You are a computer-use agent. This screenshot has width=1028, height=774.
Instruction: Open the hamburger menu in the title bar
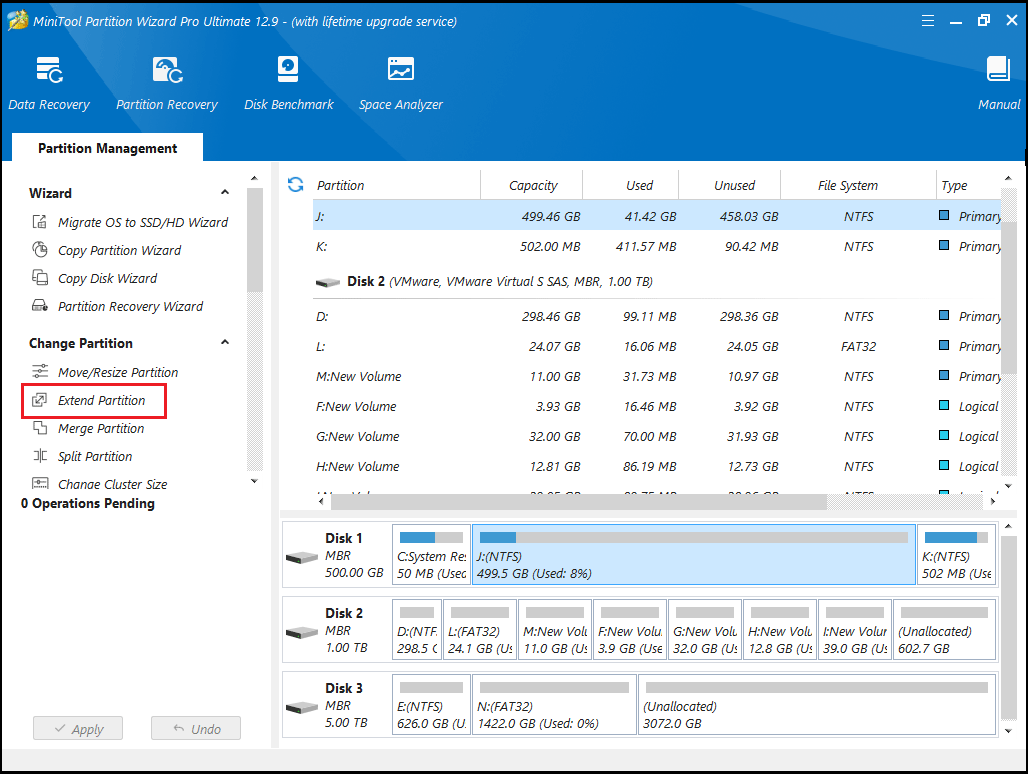[x=928, y=21]
